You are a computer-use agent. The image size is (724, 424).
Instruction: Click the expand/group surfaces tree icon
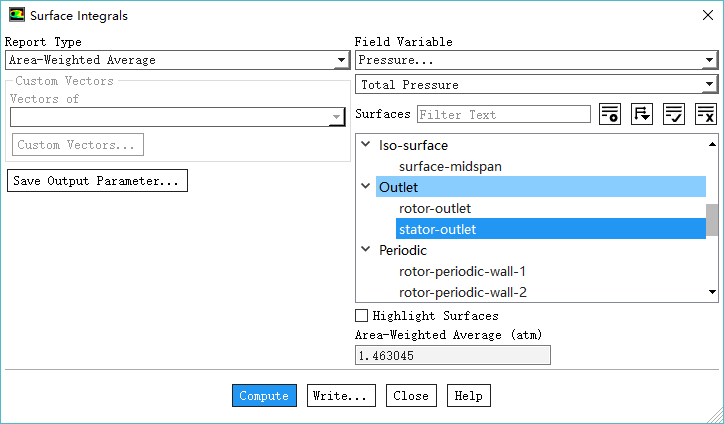[x=642, y=114]
